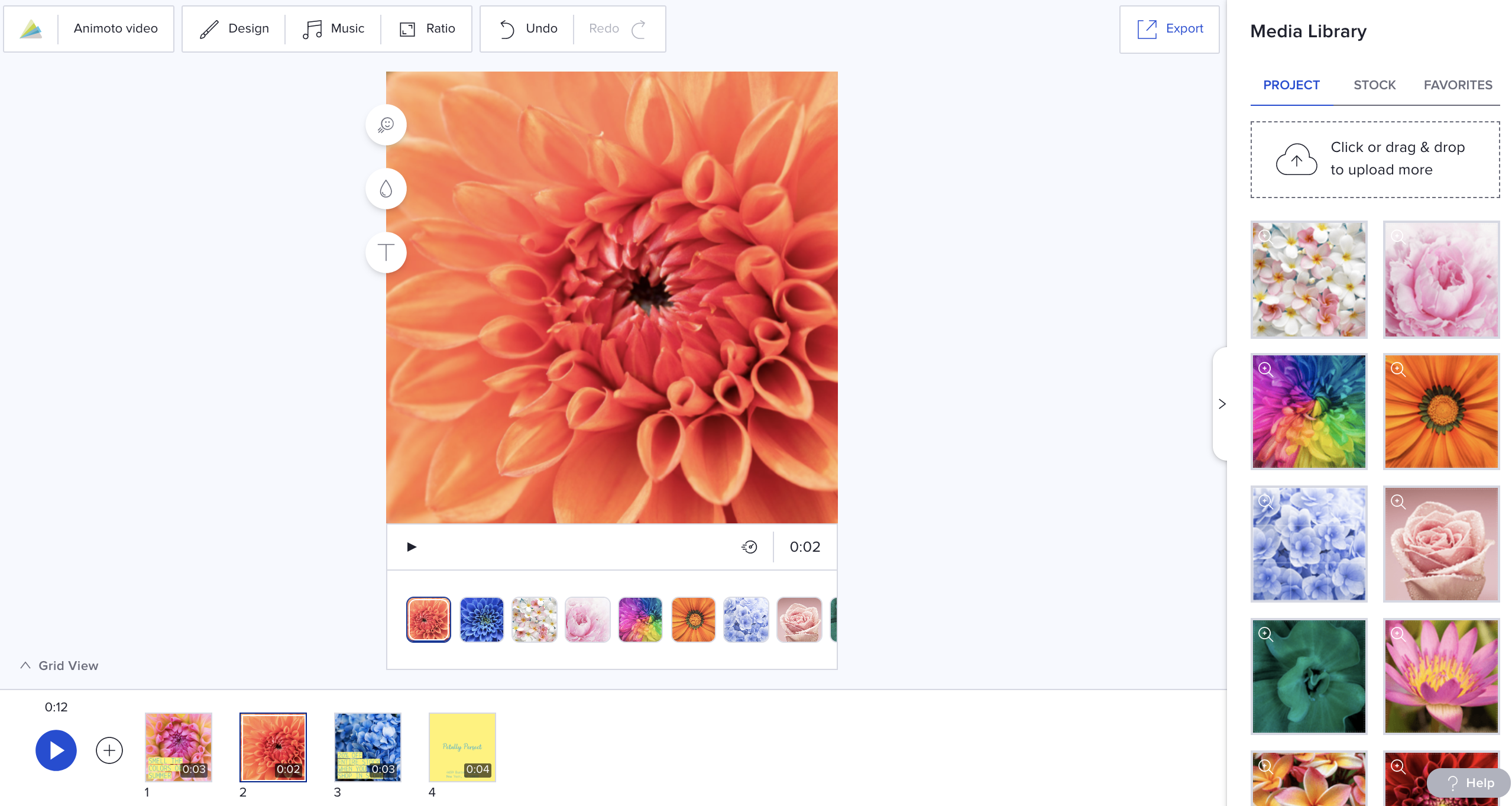This screenshot has width=1512, height=806.
Task: Click the Export button
Action: tap(1169, 29)
